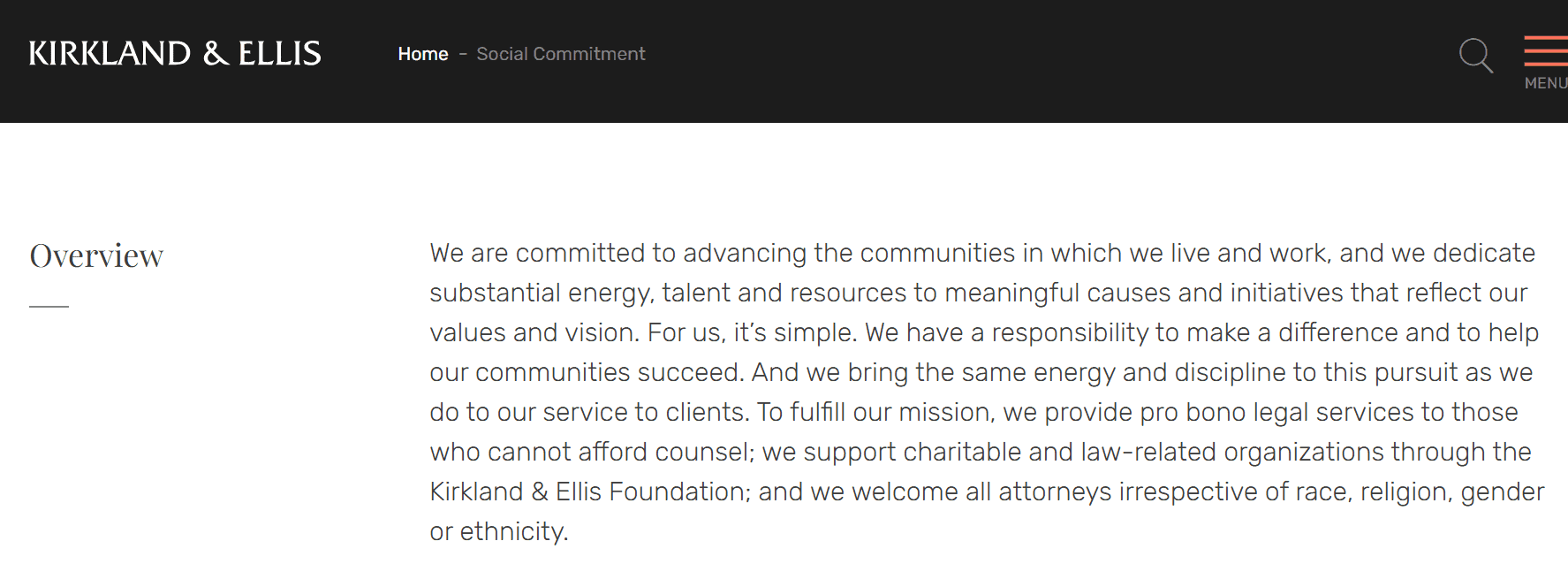Open the hamburger menu icon
The width and height of the screenshot is (1568, 564).
point(1546,50)
